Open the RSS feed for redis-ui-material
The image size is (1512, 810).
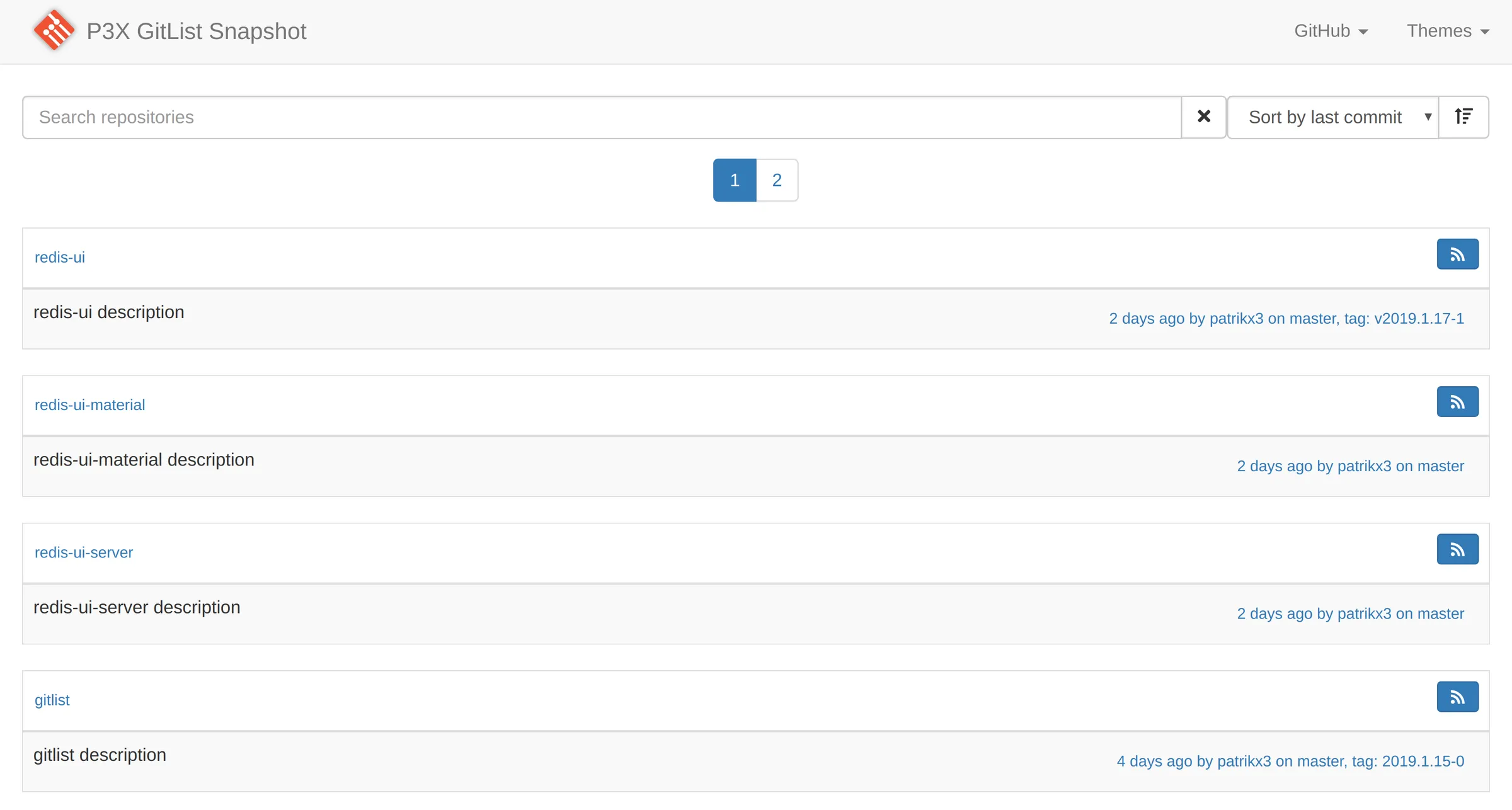(1458, 401)
